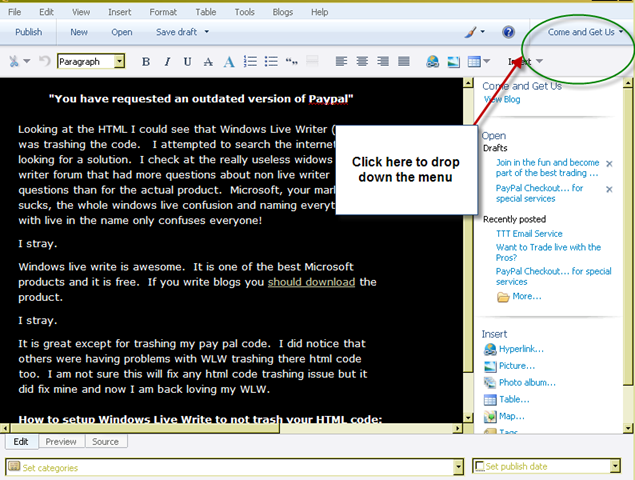Open the Come and Get Us blog dropdown
This screenshot has height=480, width=635.
tap(585, 32)
